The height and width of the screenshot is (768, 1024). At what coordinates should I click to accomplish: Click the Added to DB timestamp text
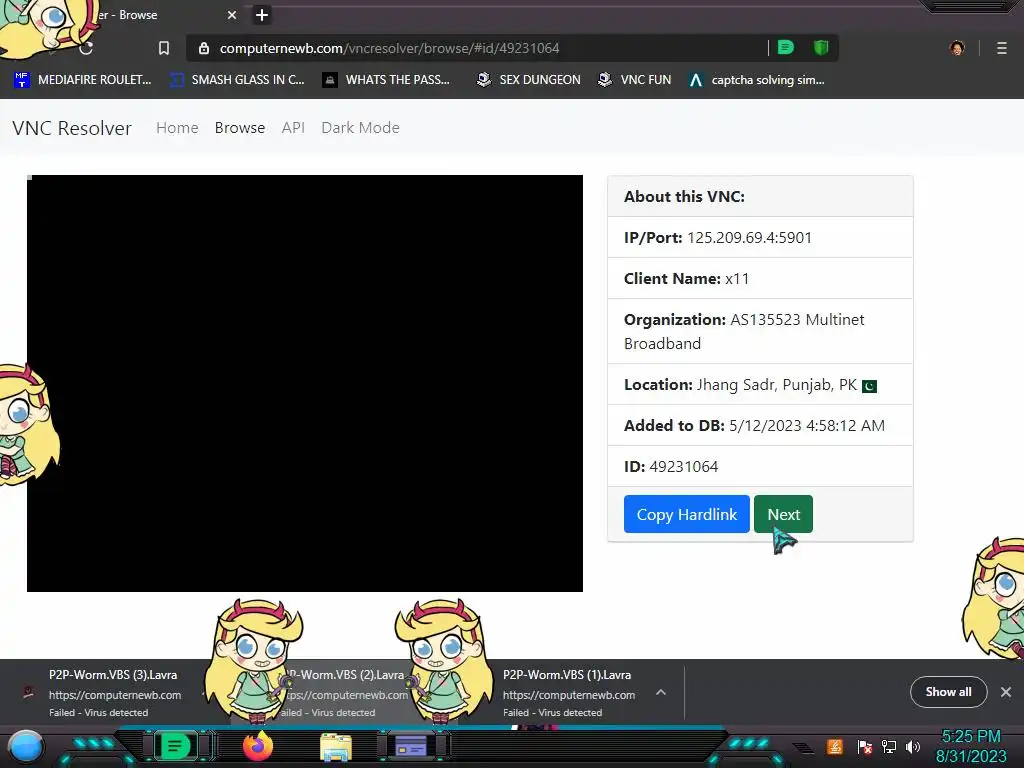[x=807, y=426]
